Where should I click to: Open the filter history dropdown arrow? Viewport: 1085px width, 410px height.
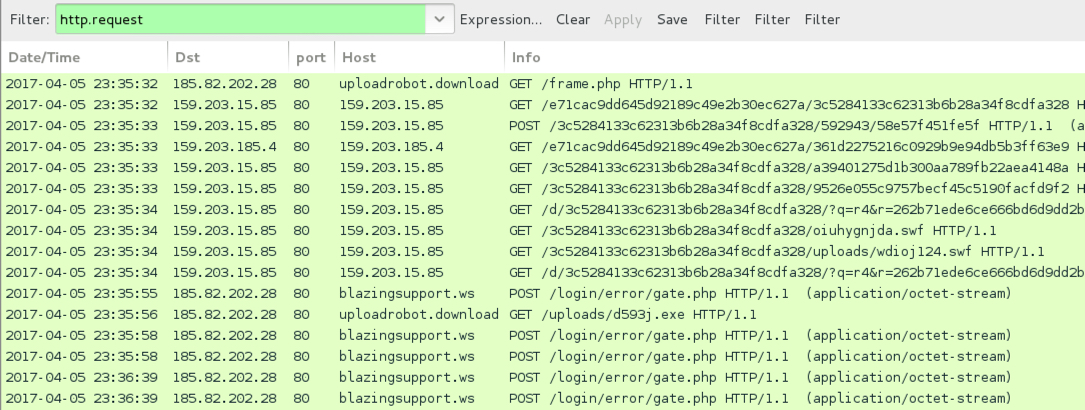439,19
